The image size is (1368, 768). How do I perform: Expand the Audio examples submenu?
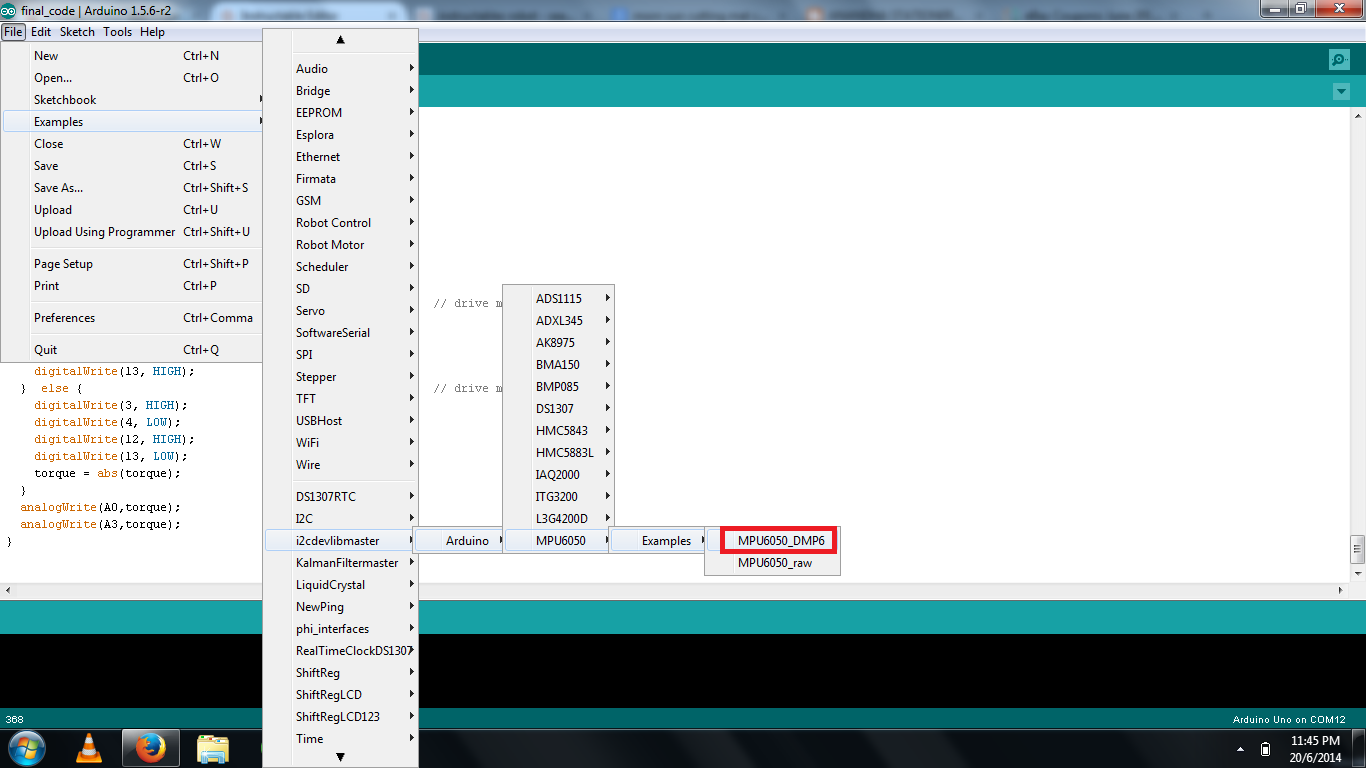[341, 69]
